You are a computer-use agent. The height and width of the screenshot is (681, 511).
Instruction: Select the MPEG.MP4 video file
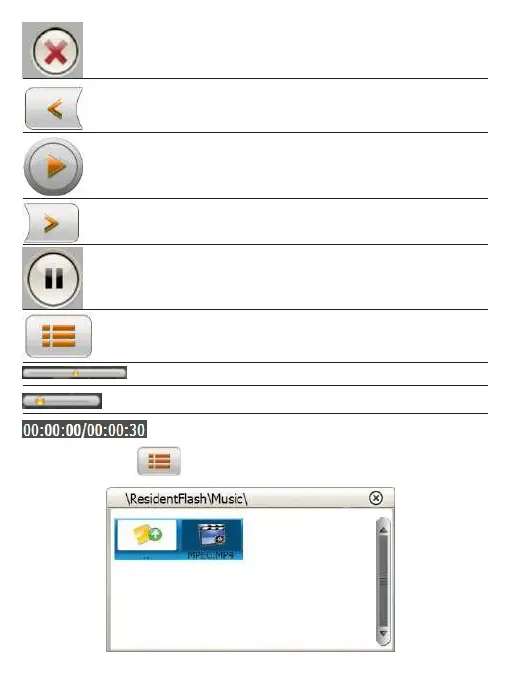[211, 539]
